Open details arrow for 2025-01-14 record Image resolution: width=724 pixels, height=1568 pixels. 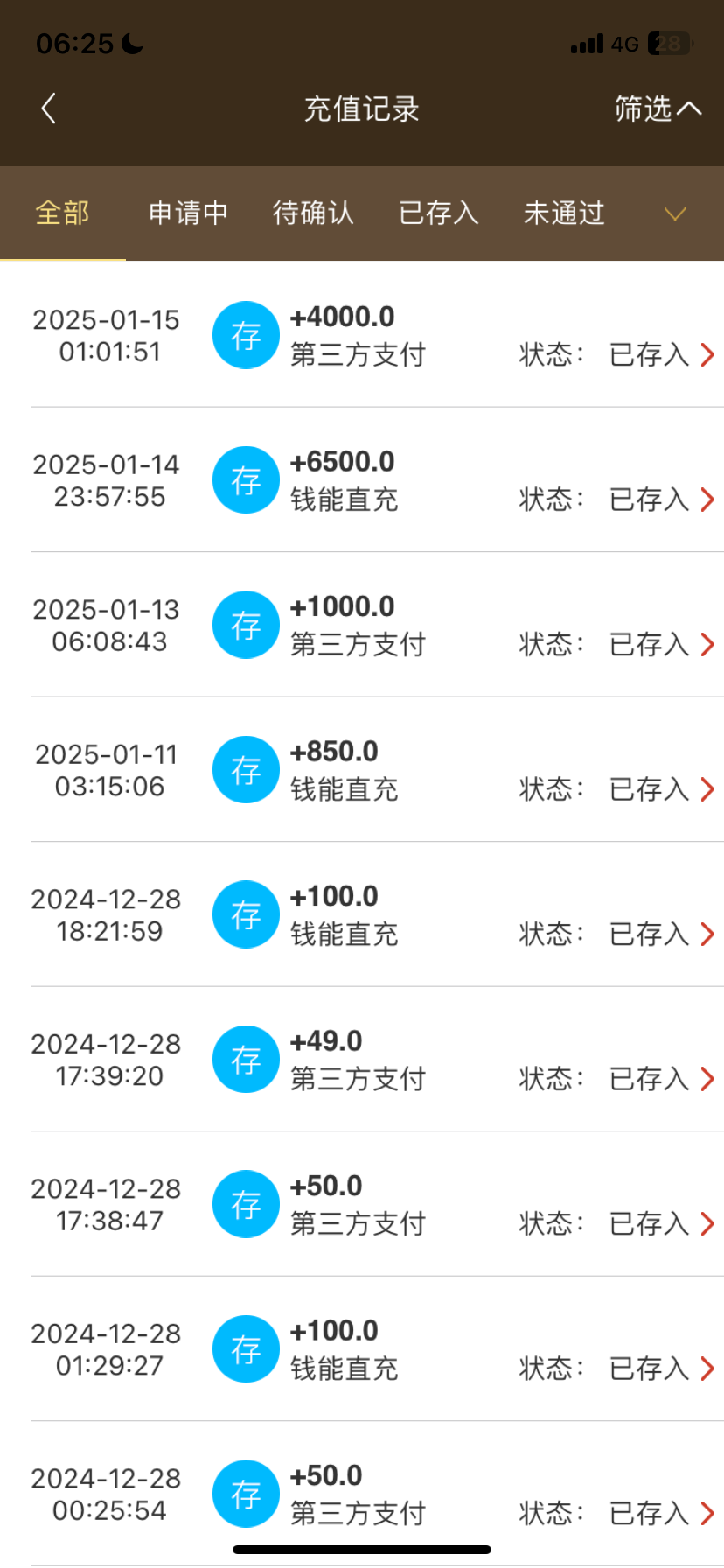708,500
